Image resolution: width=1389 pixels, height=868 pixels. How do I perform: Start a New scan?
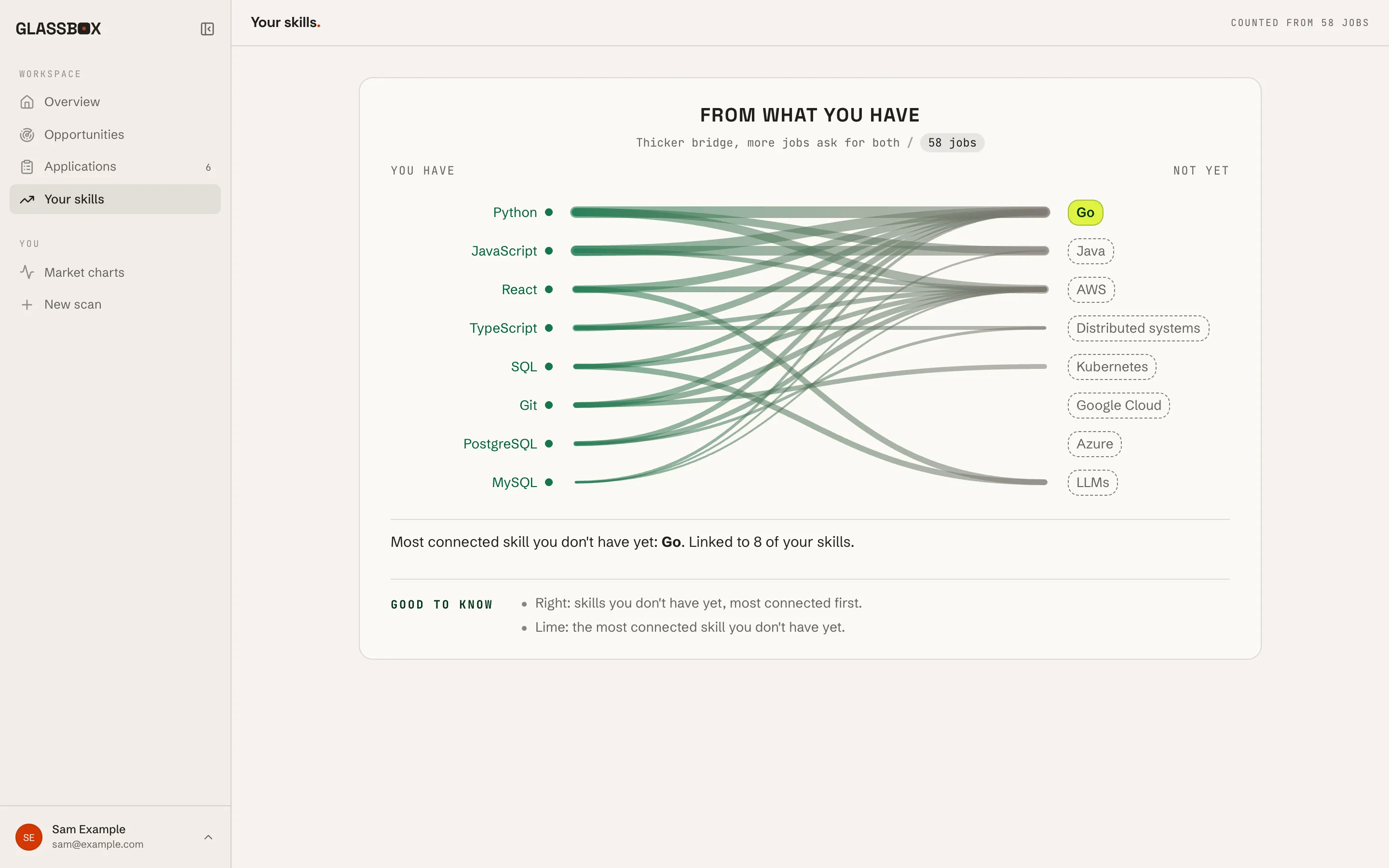tap(115, 305)
